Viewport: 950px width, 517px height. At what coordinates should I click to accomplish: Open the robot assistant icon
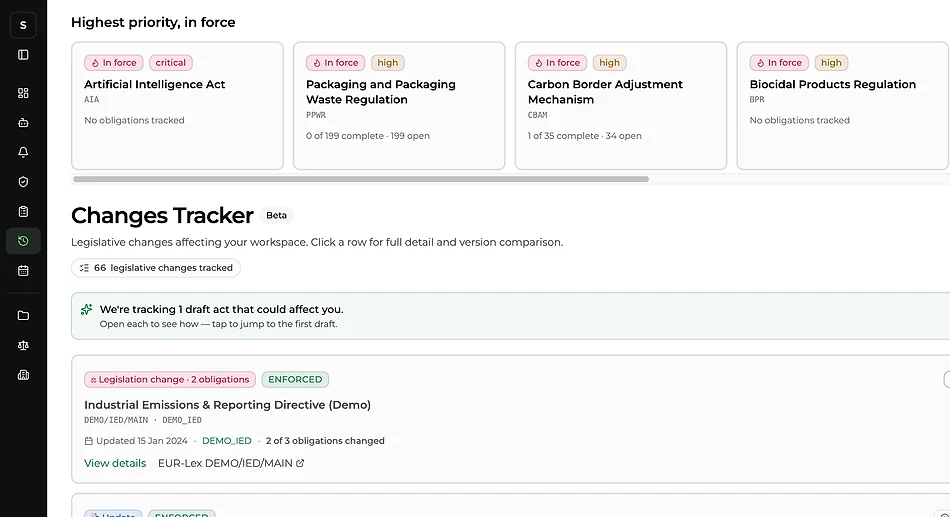23,122
